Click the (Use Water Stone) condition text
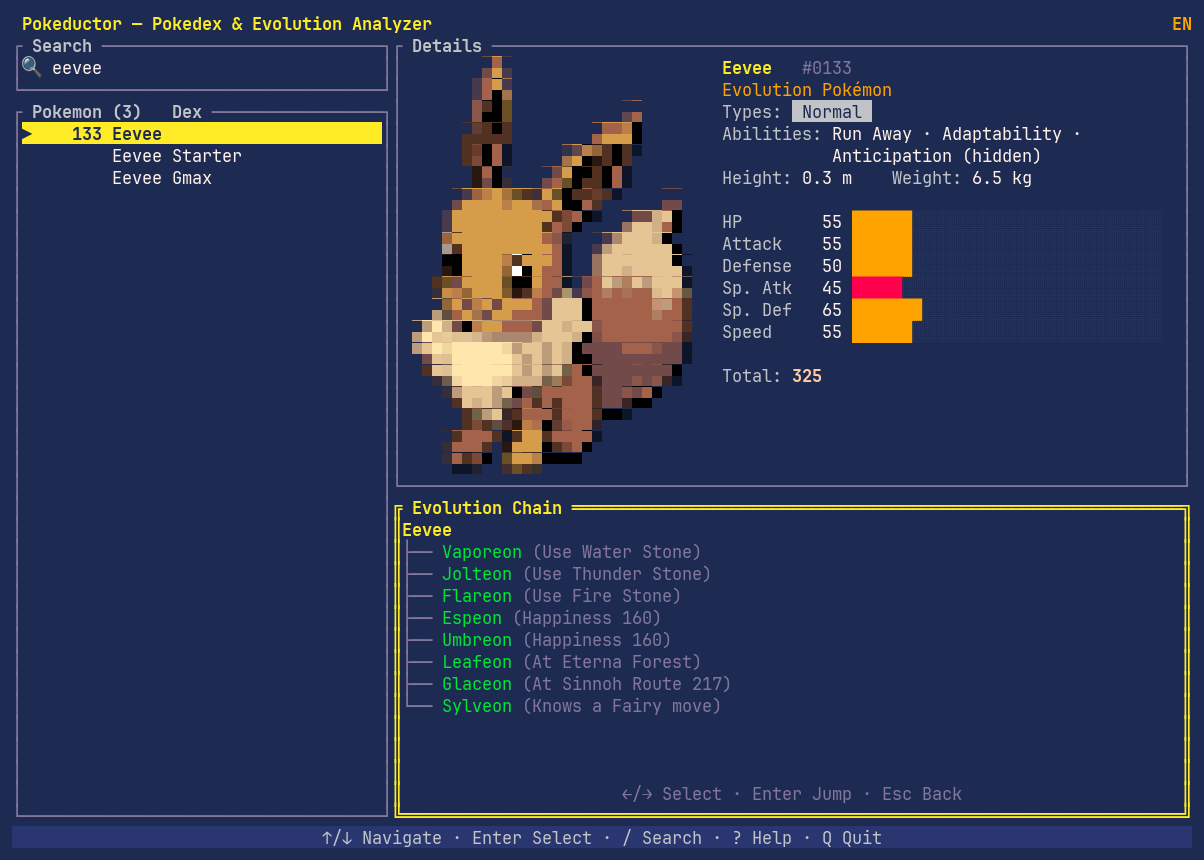Screen dimensions: 1204x860 [617, 552]
